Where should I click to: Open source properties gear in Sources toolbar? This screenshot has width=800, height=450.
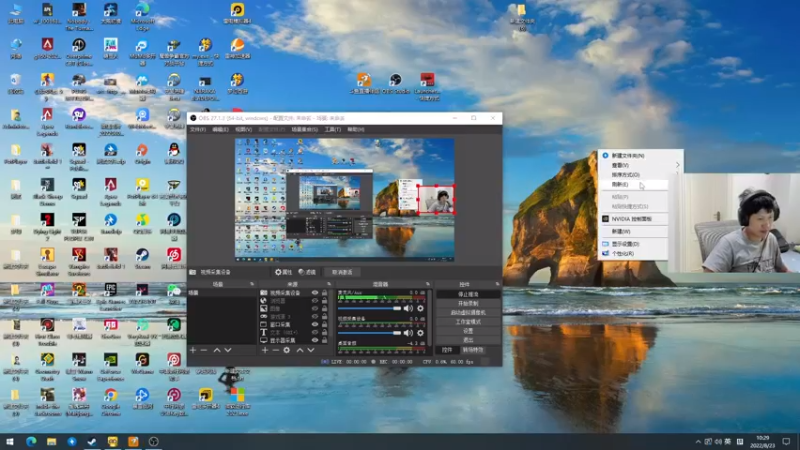pyautogui.click(x=287, y=350)
